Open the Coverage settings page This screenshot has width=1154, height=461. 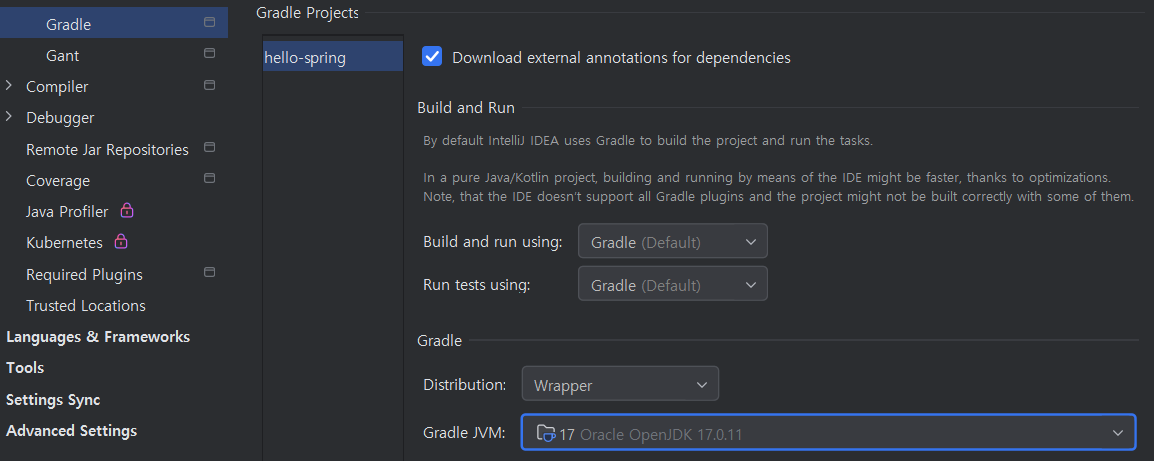57,180
